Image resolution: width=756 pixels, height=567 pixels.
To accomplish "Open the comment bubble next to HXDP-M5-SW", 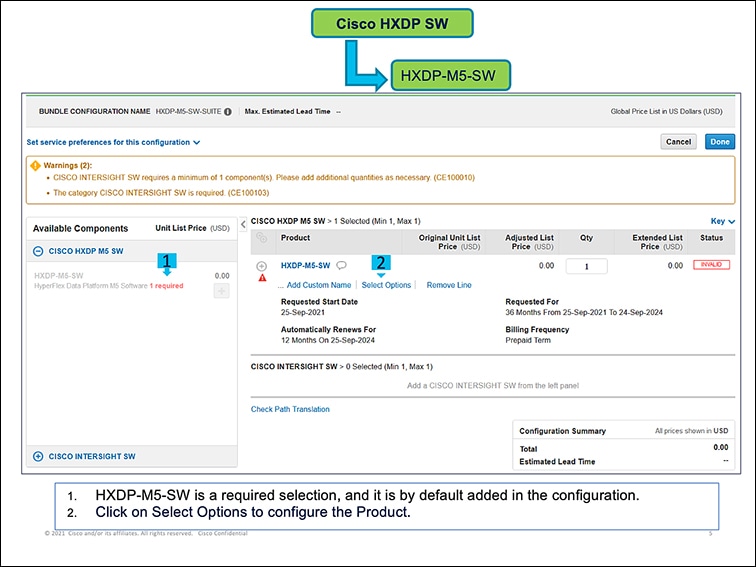I will [341, 265].
